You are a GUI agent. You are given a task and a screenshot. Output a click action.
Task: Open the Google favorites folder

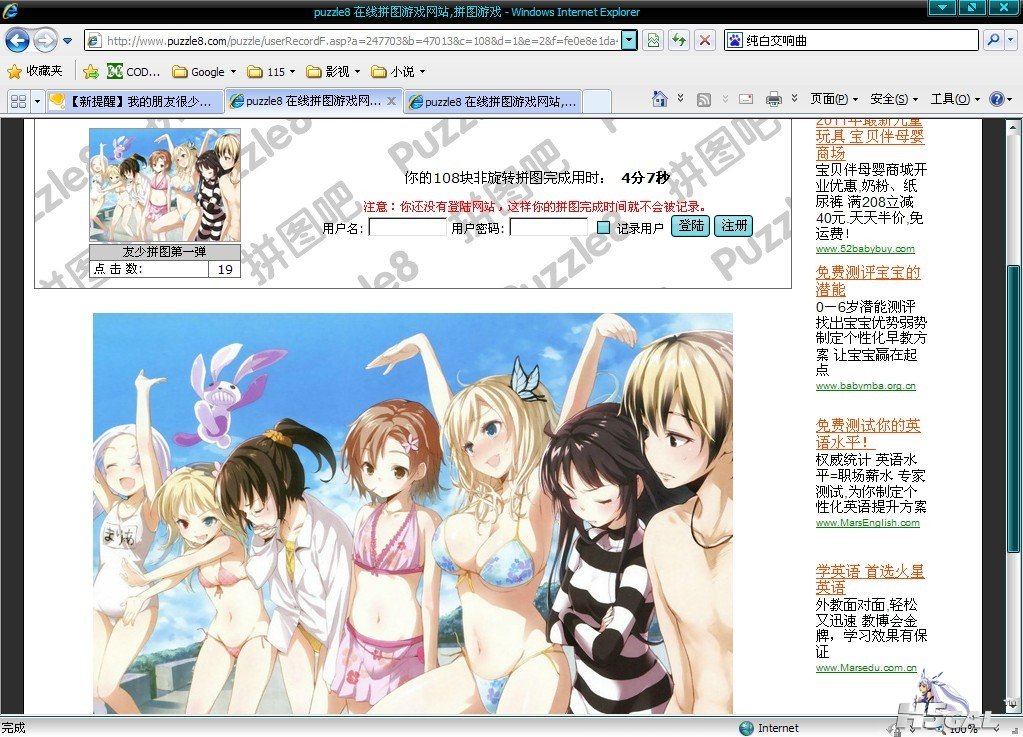click(x=204, y=72)
